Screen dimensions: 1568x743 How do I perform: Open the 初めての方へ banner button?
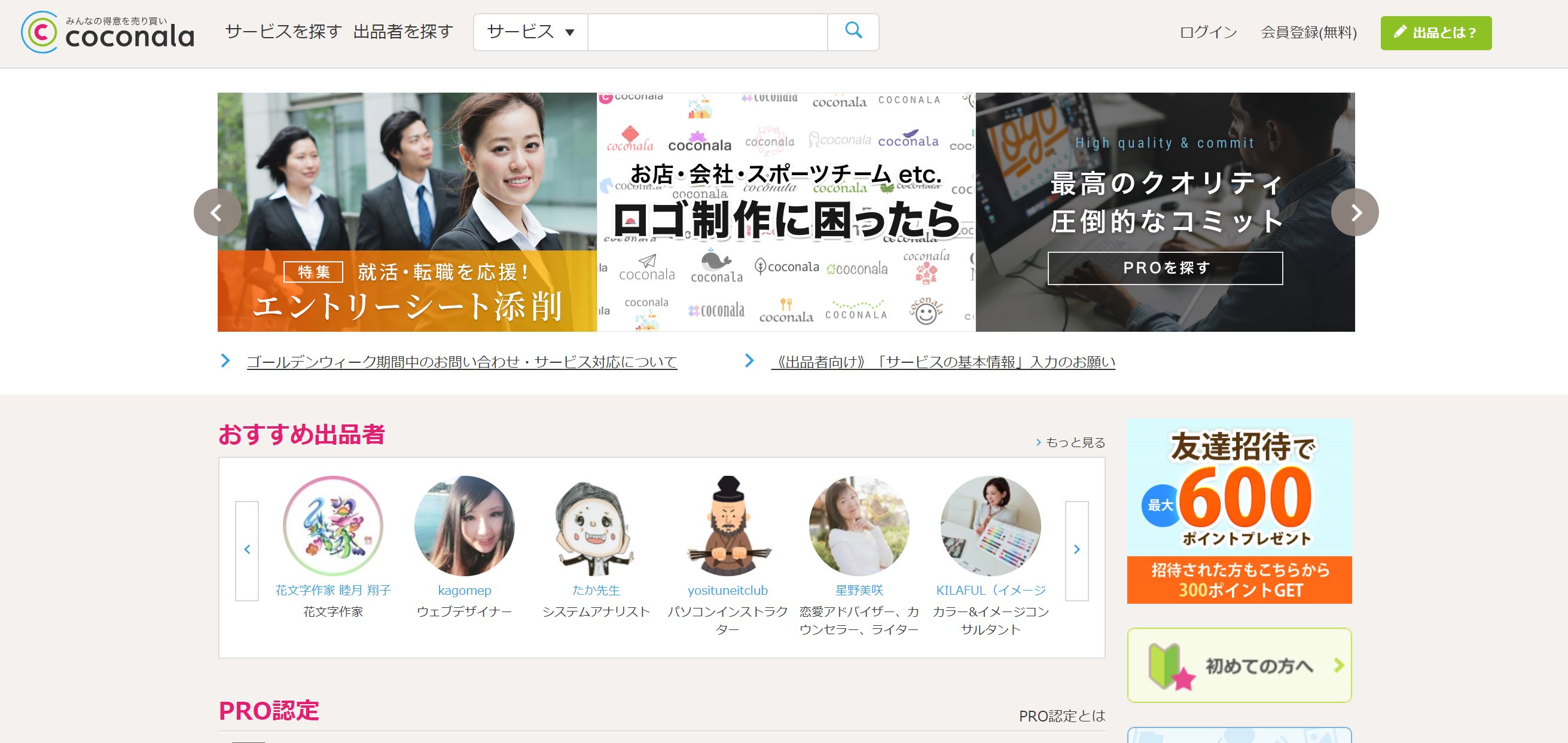[x=1239, y=666]
